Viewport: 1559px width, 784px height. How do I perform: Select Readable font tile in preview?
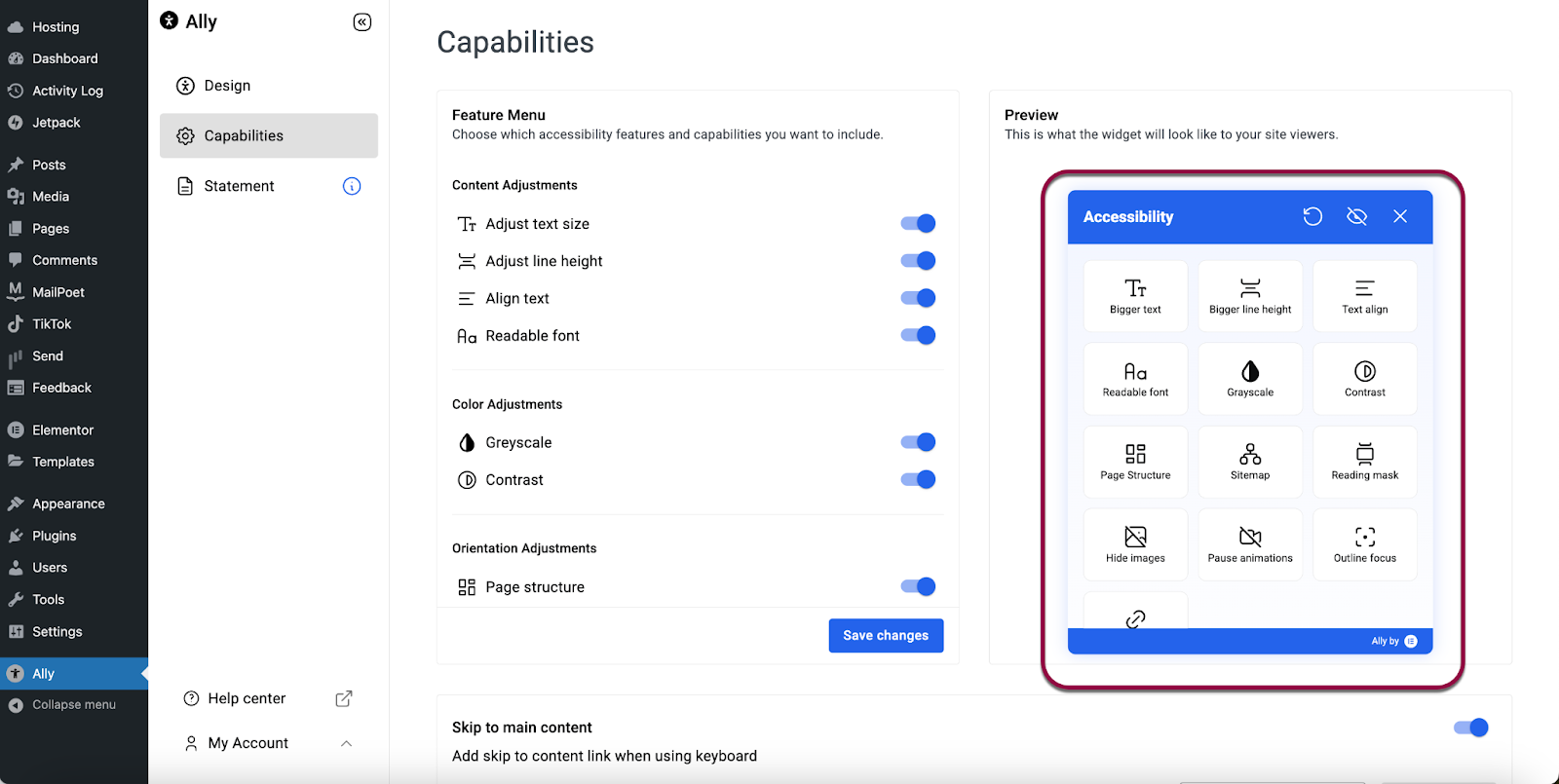(x=1135, y=379)
